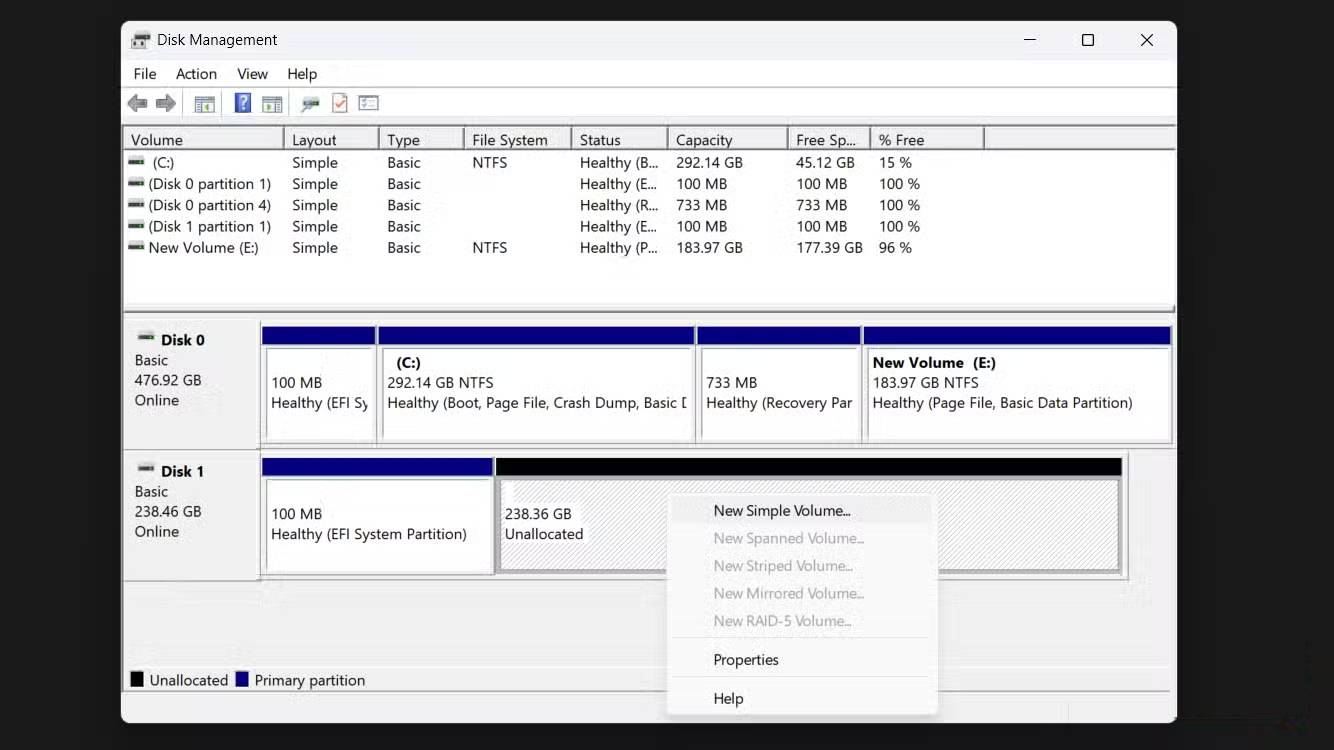Click the Forward navigation arrow in the toolbar
Screen dimensions: 1334x750
165,103
